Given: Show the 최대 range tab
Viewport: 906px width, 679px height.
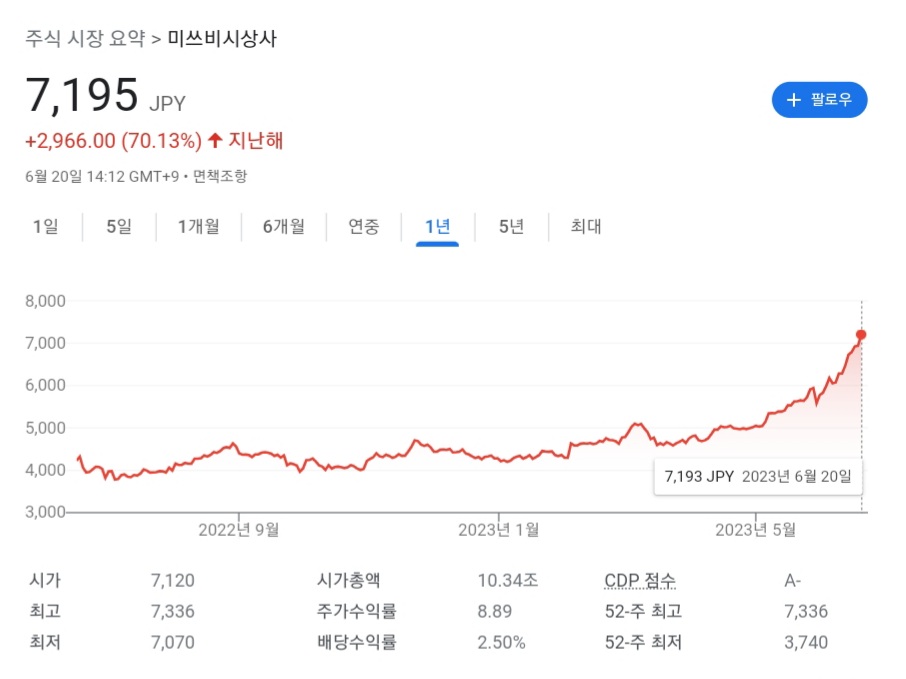Looking at the screenshot, I should (586, 227).
